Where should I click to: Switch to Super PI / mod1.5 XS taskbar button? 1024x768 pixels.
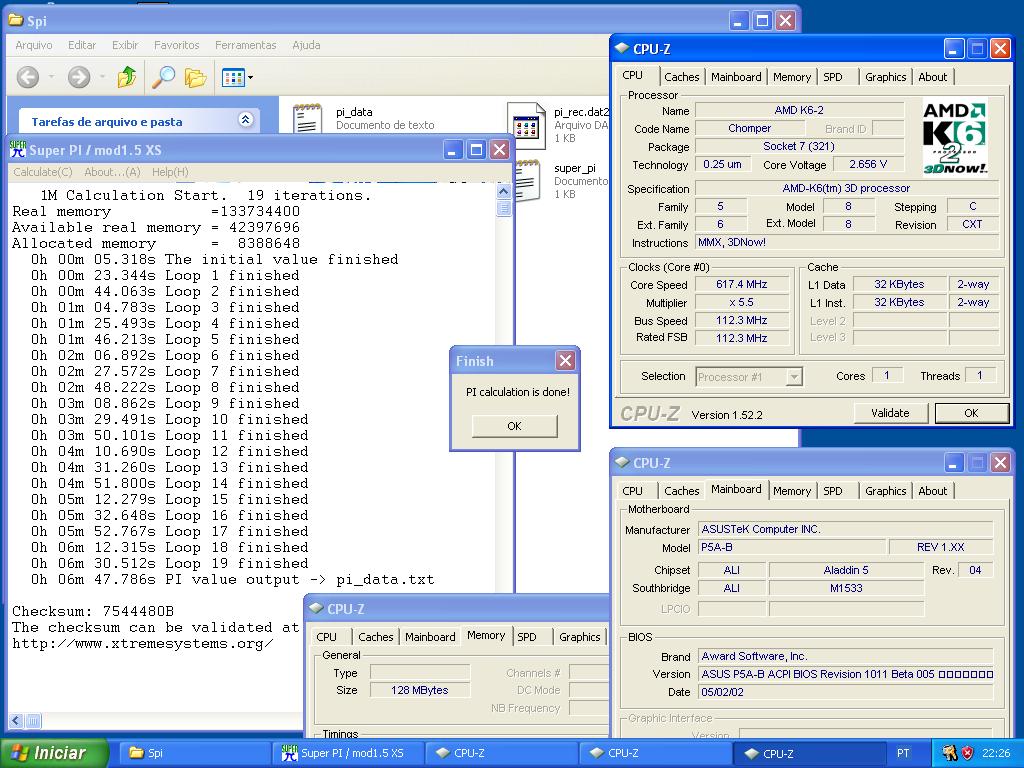point(351,753)
